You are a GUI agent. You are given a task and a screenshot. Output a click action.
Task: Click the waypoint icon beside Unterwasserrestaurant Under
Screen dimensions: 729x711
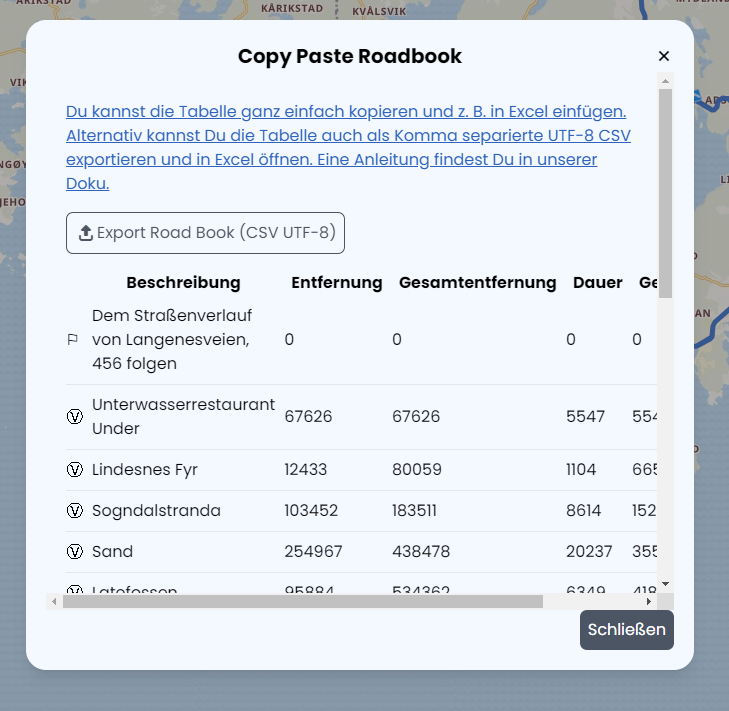pos(74,417)
